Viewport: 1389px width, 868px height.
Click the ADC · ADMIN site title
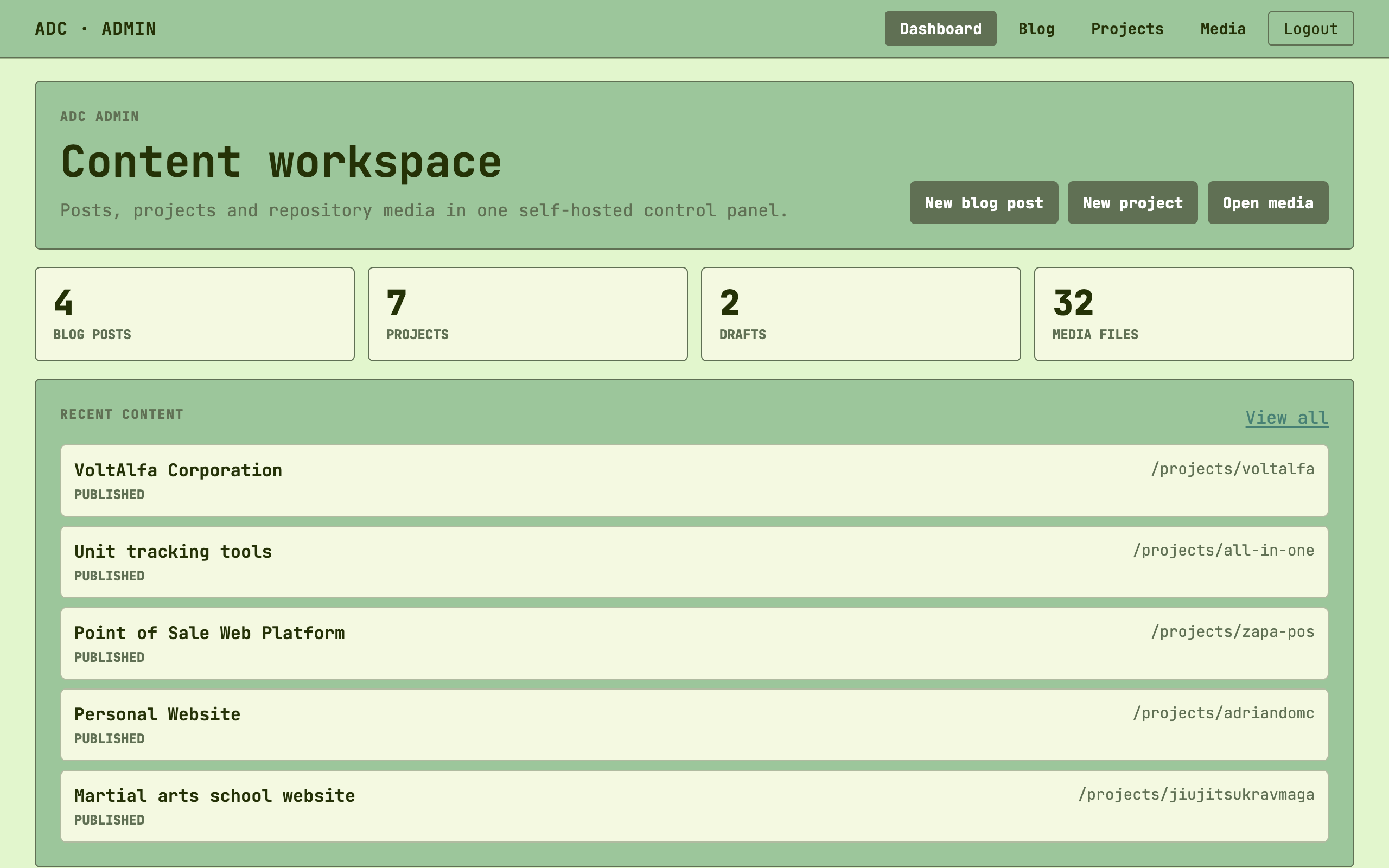click(95, 29)
